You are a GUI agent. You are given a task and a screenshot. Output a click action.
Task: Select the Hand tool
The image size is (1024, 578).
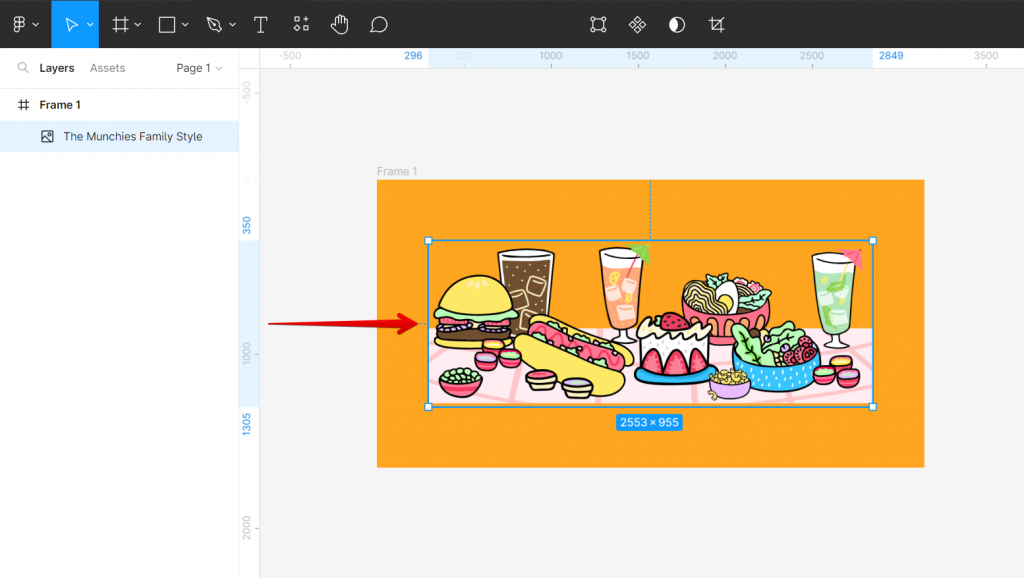[x=339, y=24]
